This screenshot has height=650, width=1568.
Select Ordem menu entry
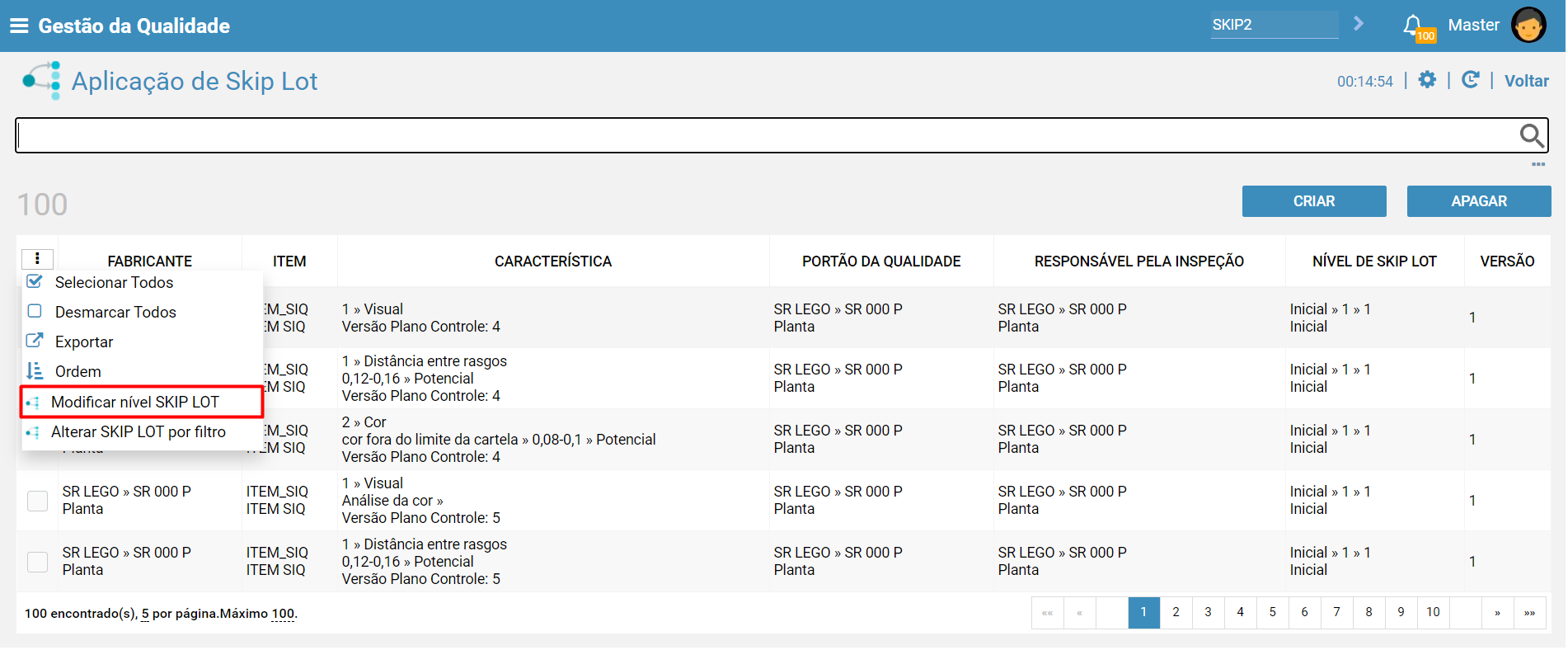click(x=78, y=371)
